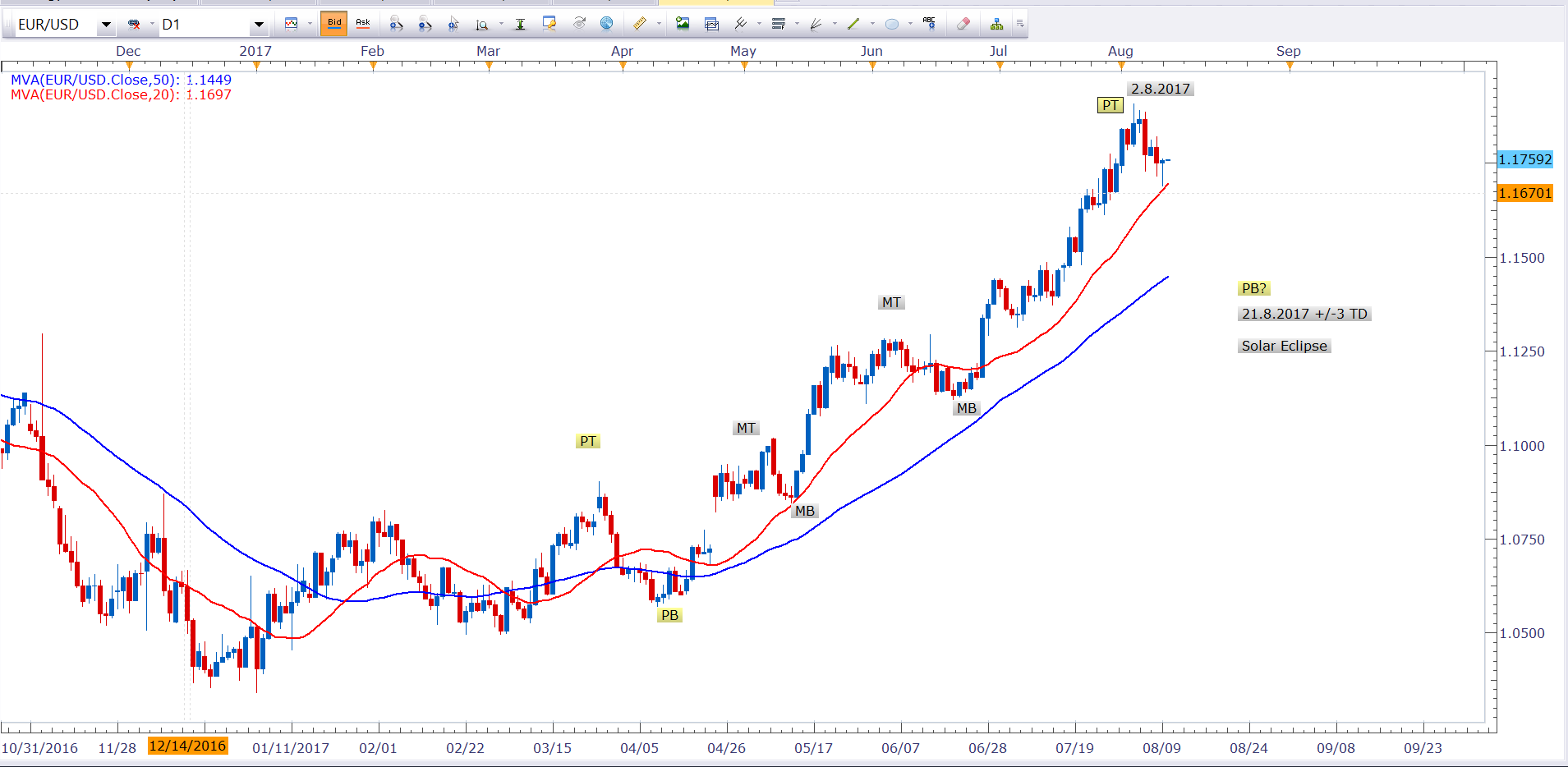Expand the chart type dropdown arrow

[x=310, y=24]
